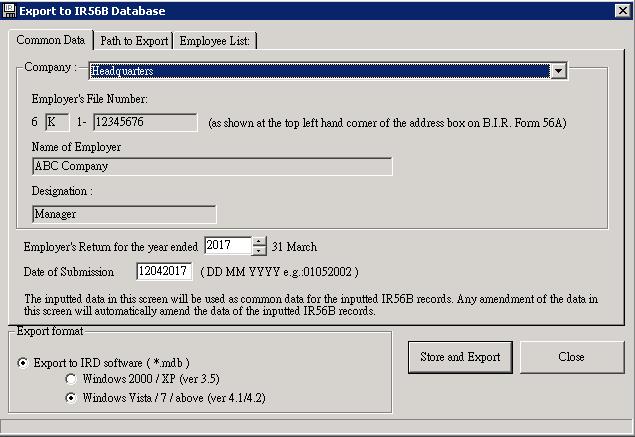
Task: Click the 'Designation :' label
Action: pyautogui.click(x=62, y=191)
